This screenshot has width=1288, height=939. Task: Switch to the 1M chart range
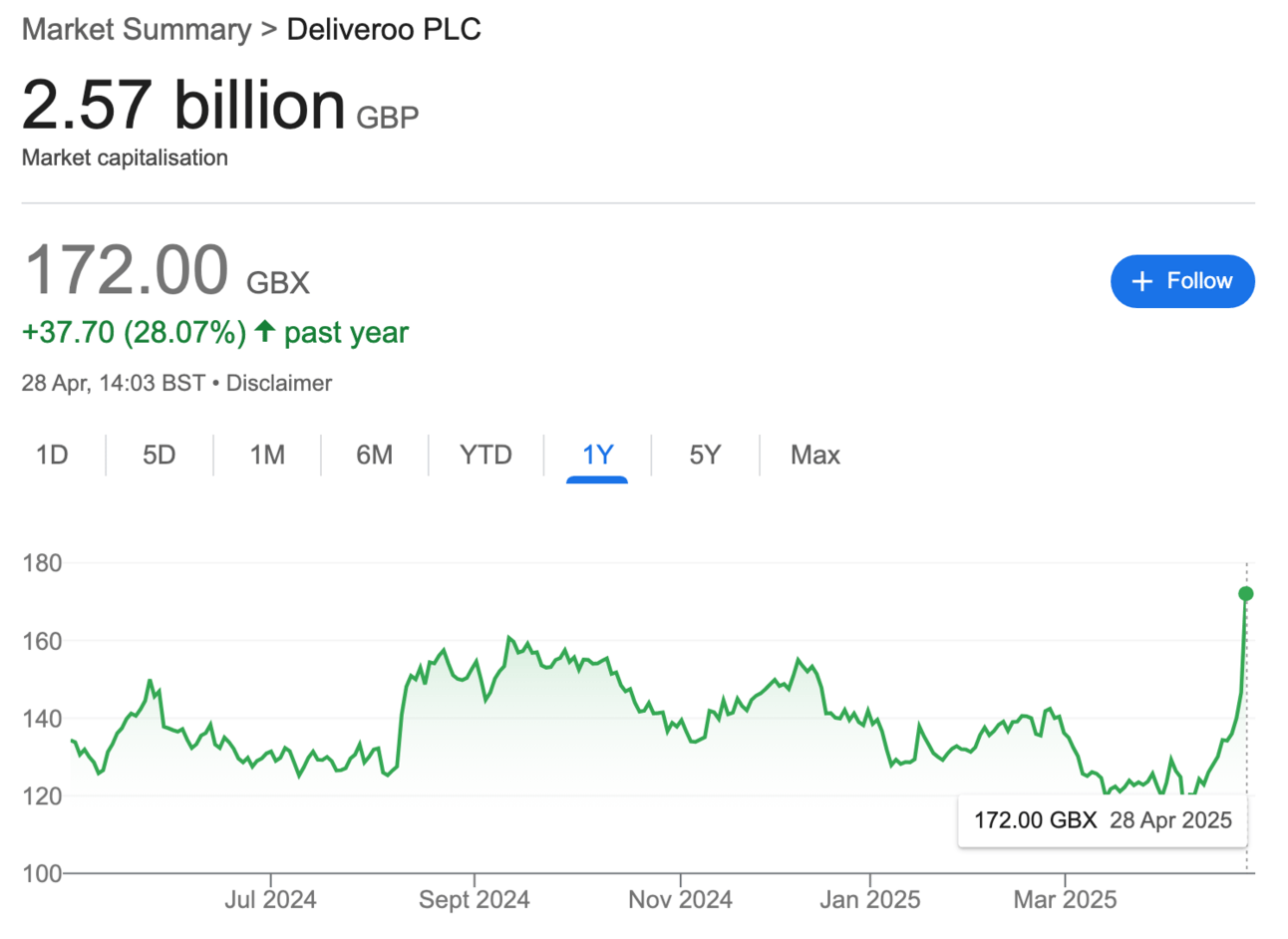tap(267, 456)
